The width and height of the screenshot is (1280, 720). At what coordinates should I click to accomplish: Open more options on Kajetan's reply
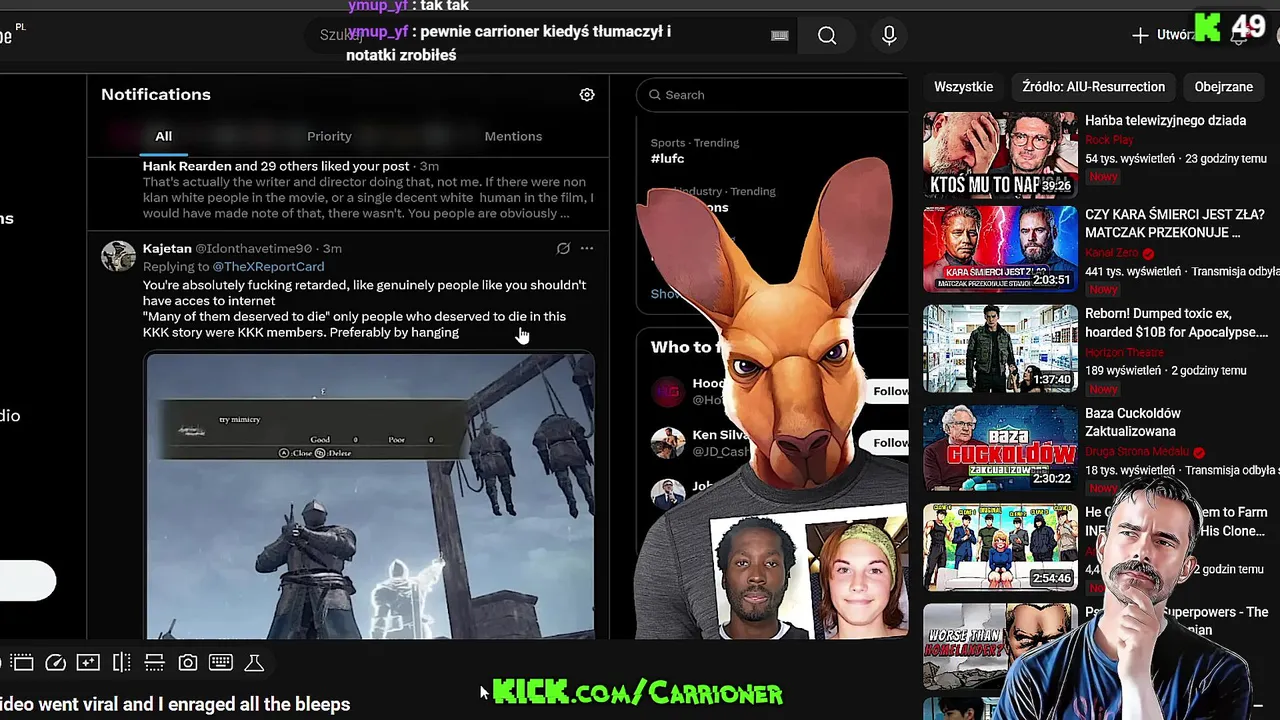pos(587,248)
